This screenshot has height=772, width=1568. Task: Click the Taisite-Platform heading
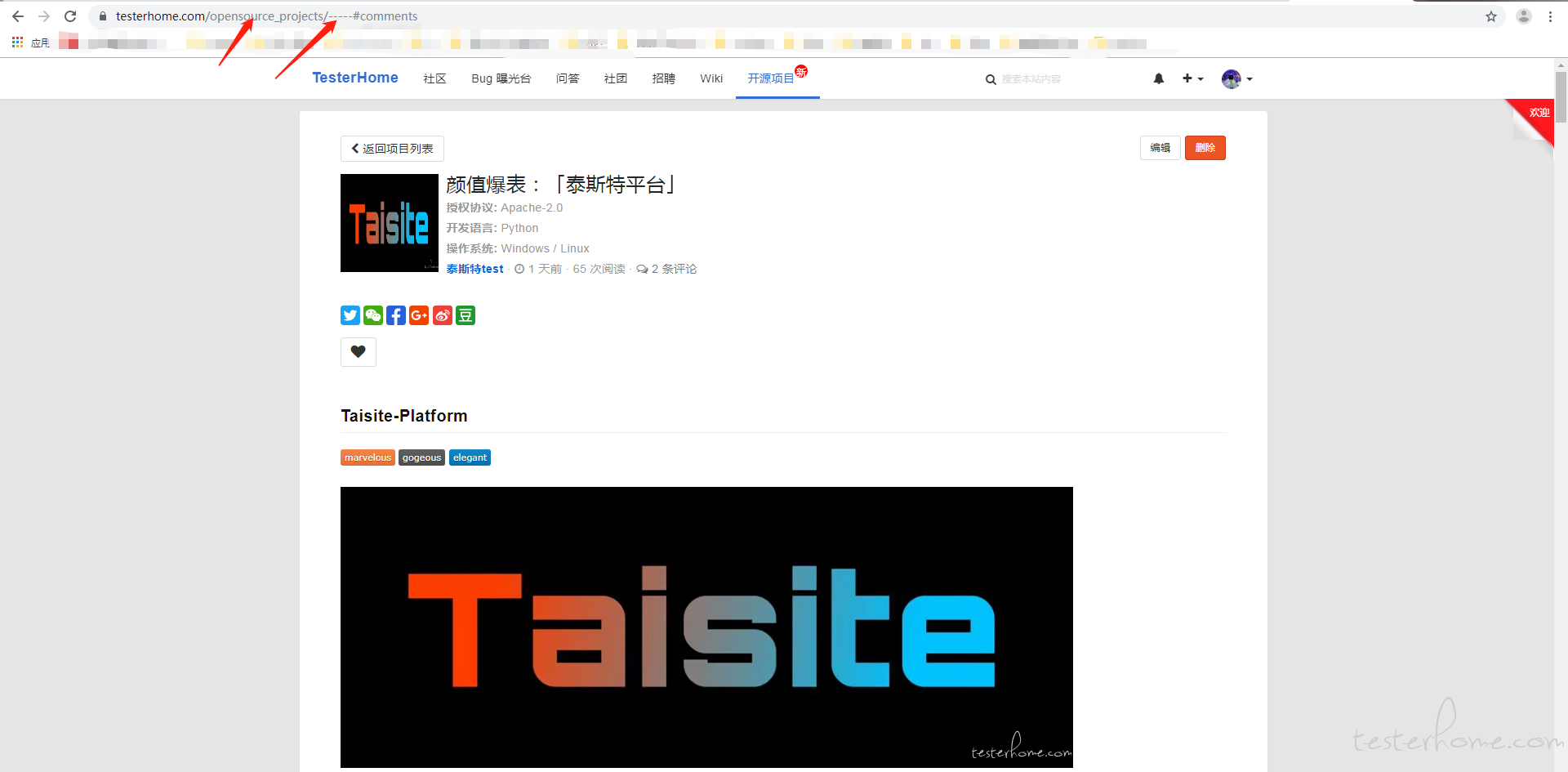pos(404,416)
